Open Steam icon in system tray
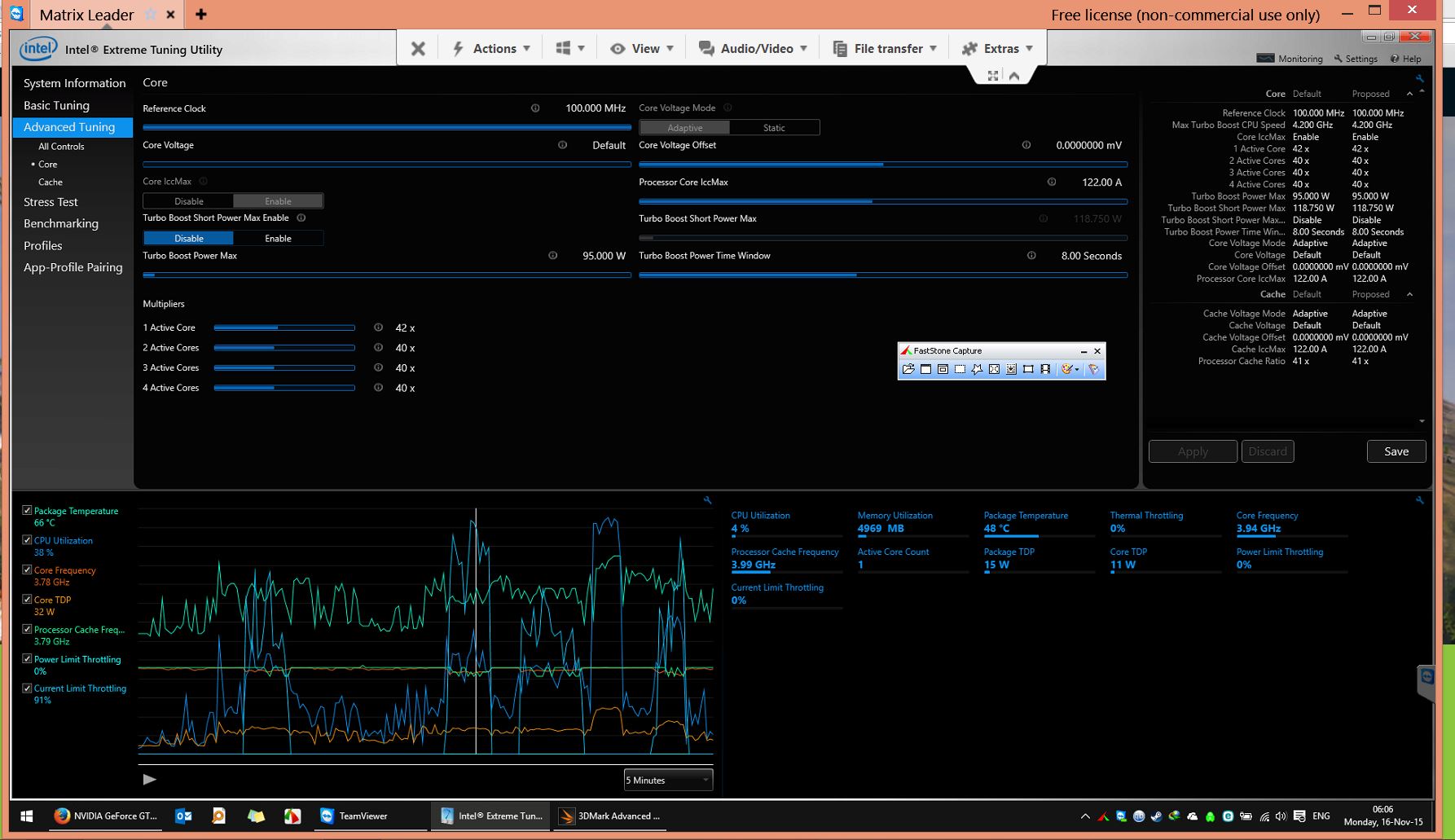This screenshot has height=840, width=1455. (x=1157, y=816)
